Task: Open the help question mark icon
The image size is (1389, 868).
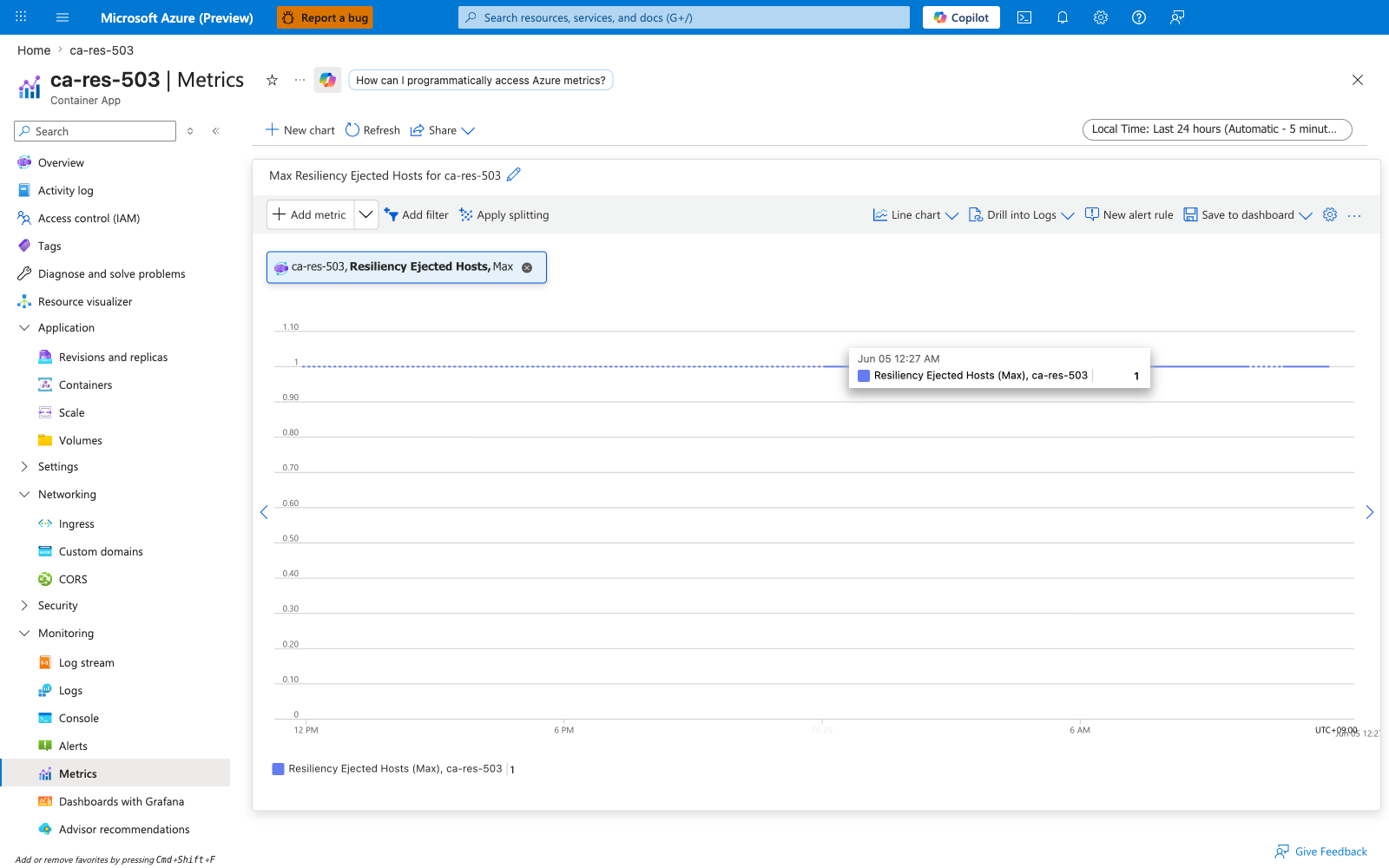Action: point(1139,17)
